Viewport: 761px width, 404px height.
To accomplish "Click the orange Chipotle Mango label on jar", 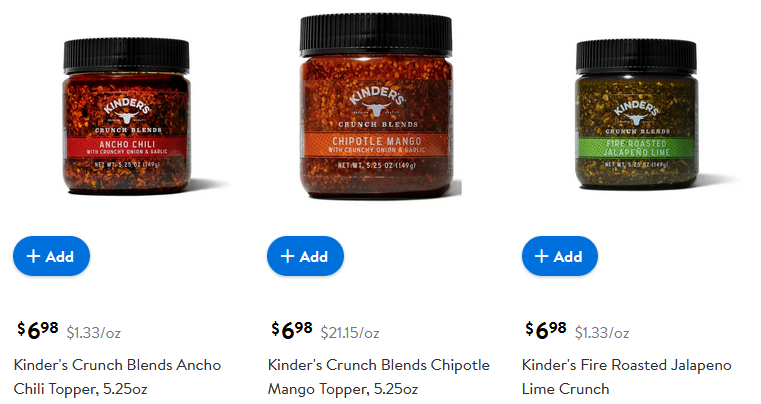I will tap(376, 144).
